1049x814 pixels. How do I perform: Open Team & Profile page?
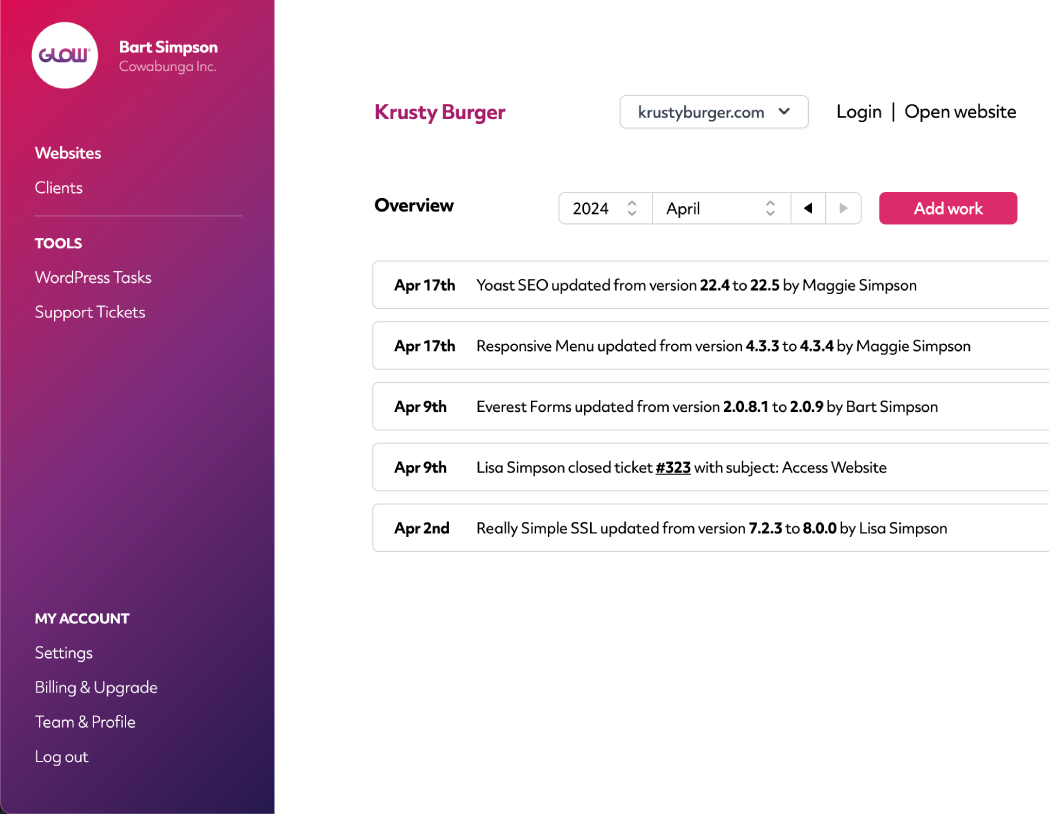(x=85, y=722)
